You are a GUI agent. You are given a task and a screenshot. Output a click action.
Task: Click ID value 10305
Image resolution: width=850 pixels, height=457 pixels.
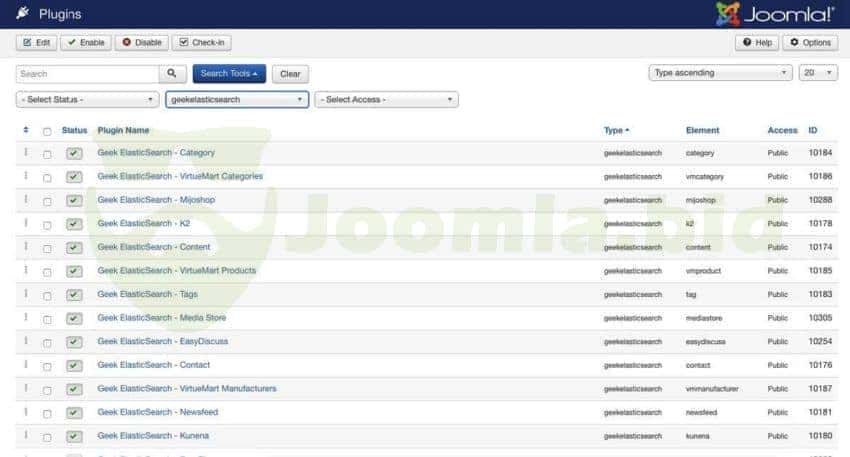[x=820, y=318]
